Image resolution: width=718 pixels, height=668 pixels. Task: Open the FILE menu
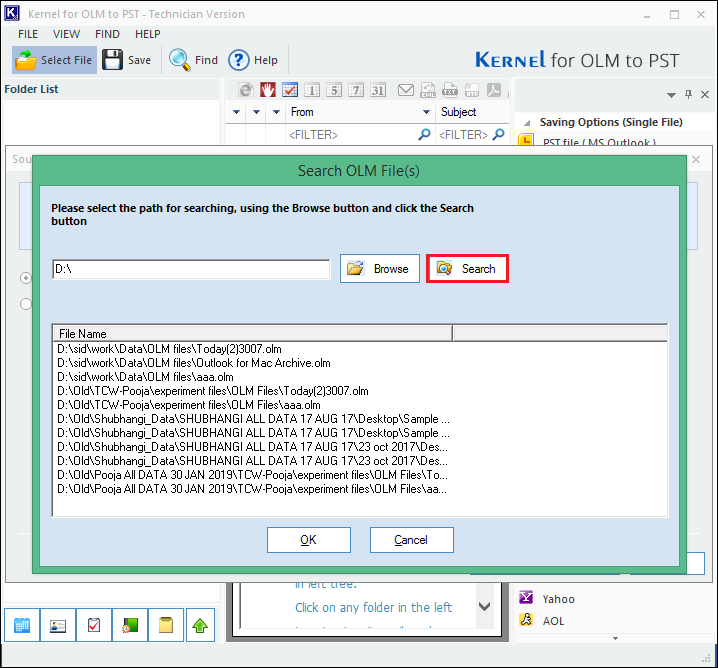[x=28, y=34]
